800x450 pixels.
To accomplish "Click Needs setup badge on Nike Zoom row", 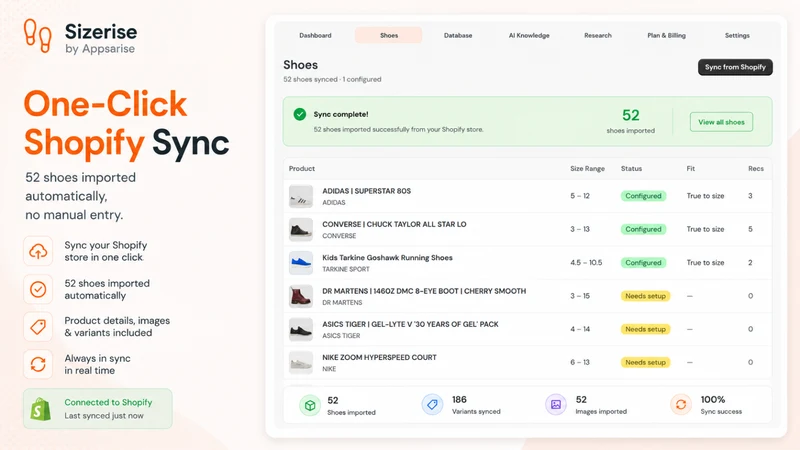I will coord(645,362).
